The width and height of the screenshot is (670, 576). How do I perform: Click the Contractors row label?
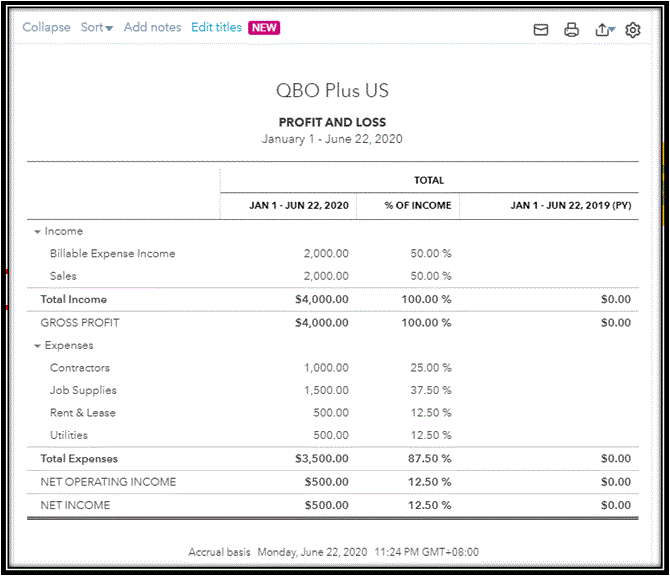click(80, 368)
